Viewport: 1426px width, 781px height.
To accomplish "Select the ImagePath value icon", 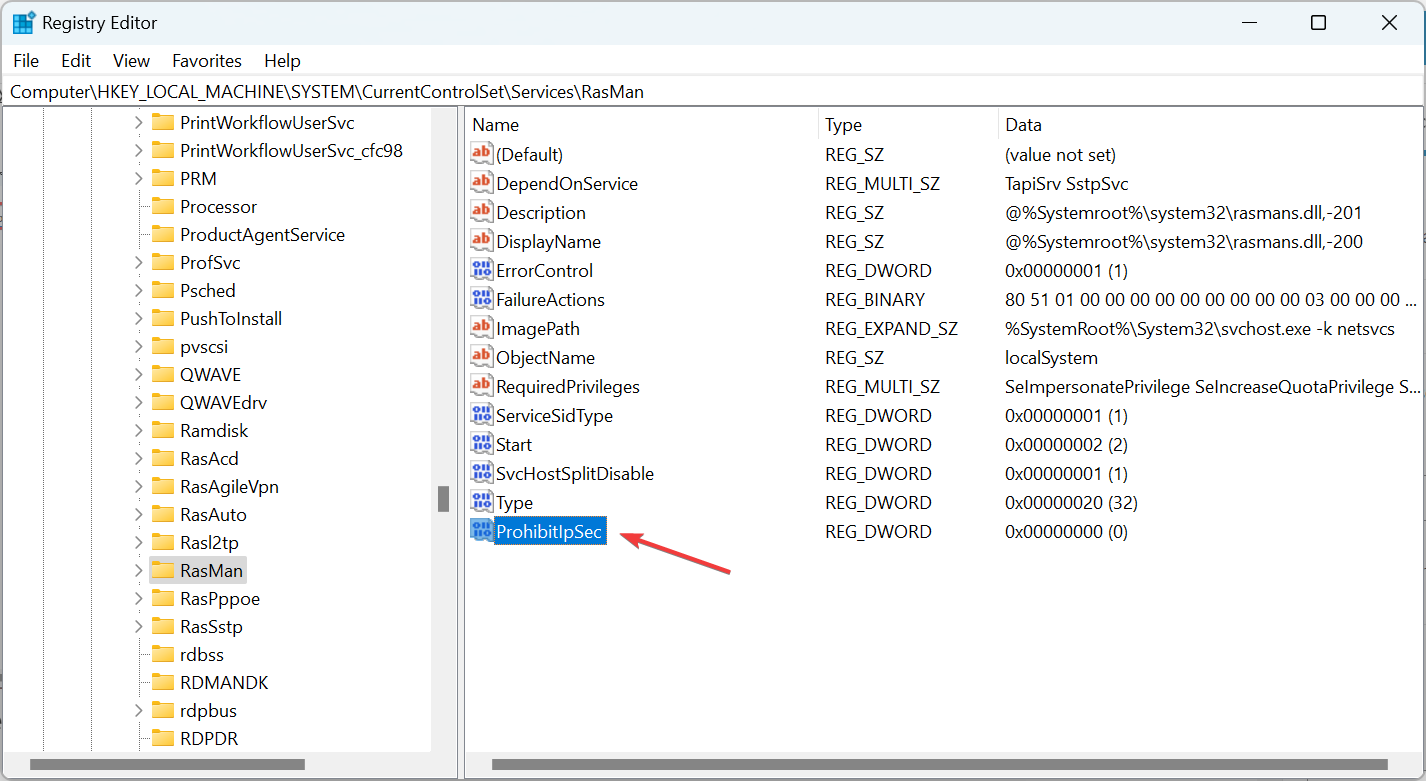I will tap(482, 328).
